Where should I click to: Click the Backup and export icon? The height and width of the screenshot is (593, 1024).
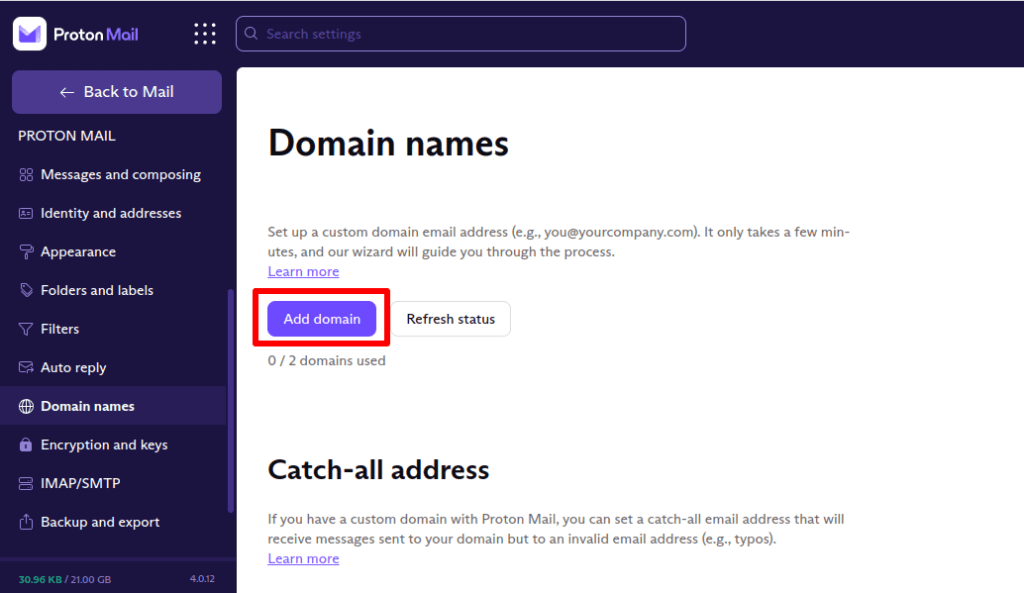click(x=24, y=521)
